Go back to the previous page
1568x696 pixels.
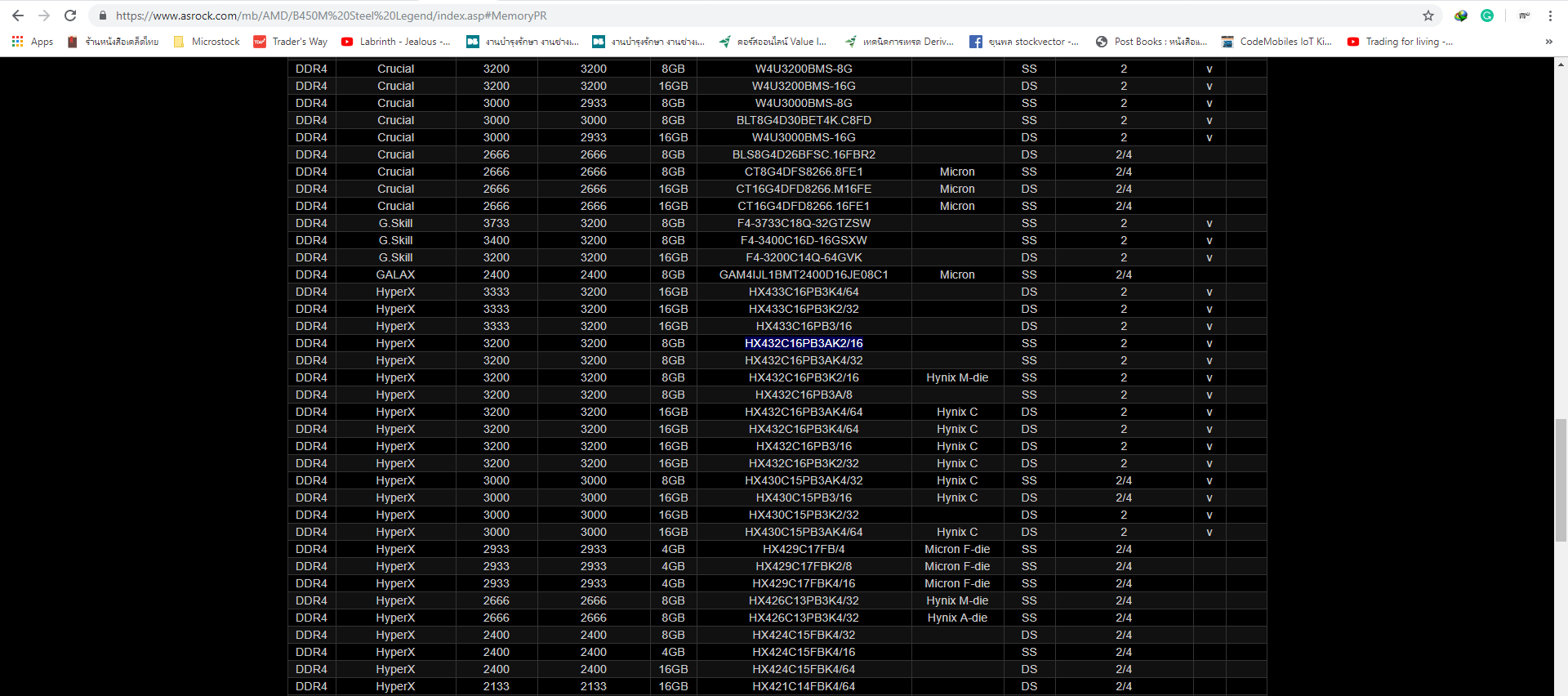(x=18, y=16)
